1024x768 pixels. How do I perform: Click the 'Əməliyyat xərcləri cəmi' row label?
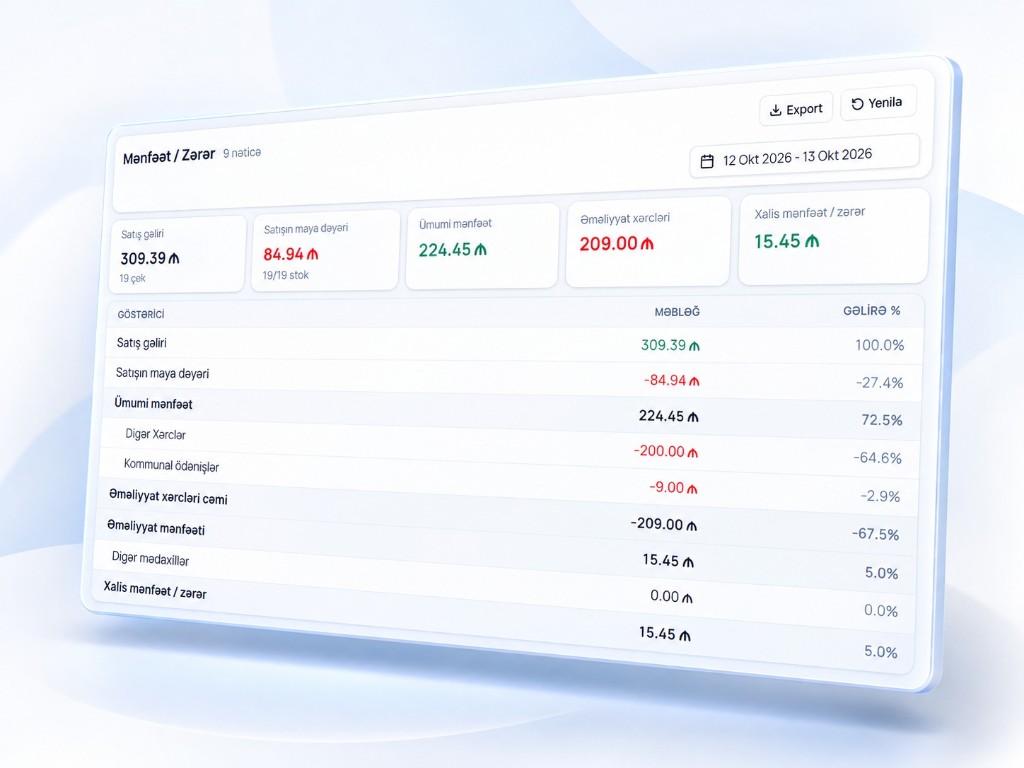tap(168, 497)
